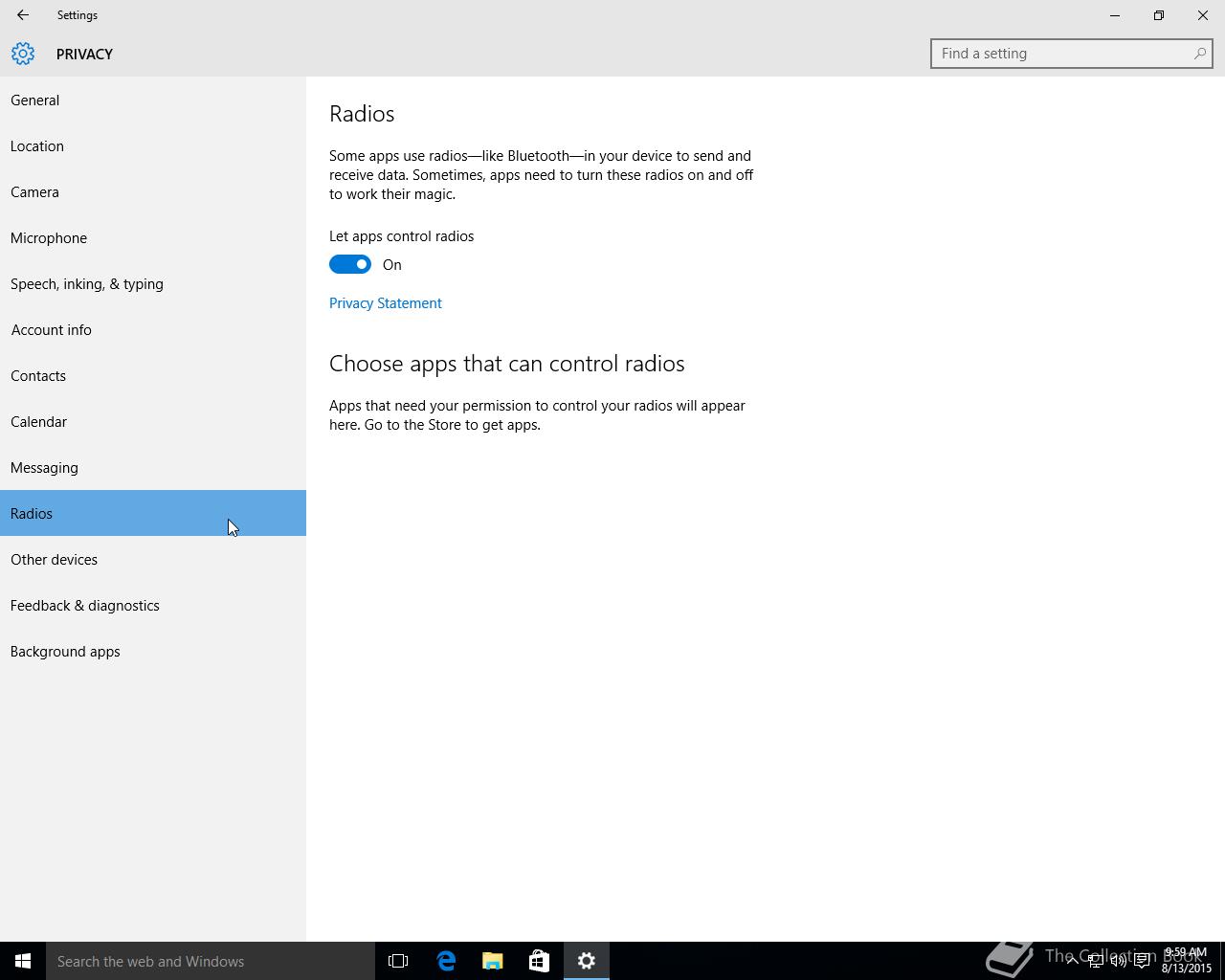1225x980 pixels.
Task: Minimize the Settings window
Action: [1115, 15]
